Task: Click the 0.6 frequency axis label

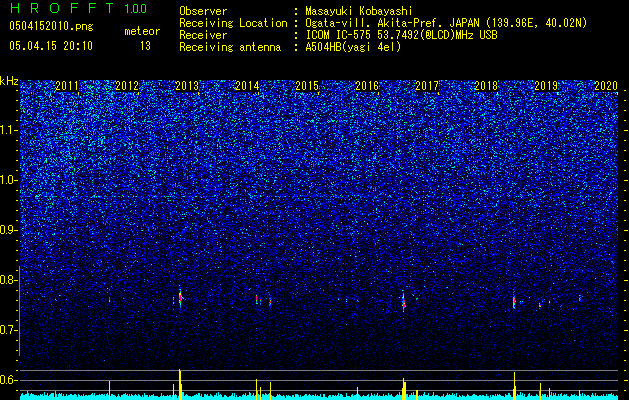Action: tap(9, 380)
